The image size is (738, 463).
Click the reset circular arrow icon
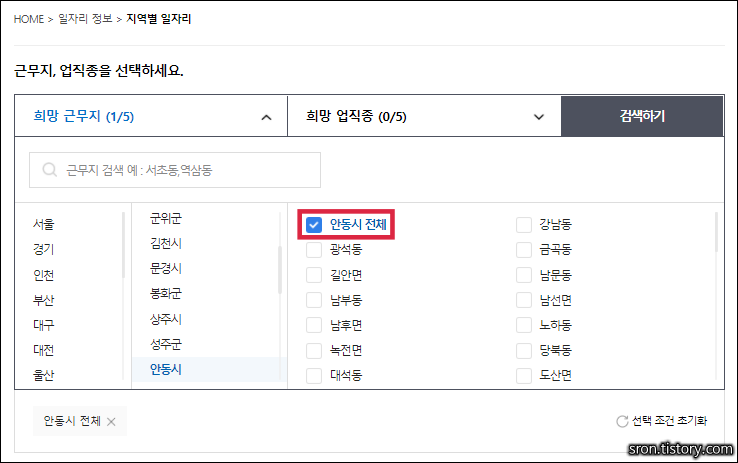622,421
